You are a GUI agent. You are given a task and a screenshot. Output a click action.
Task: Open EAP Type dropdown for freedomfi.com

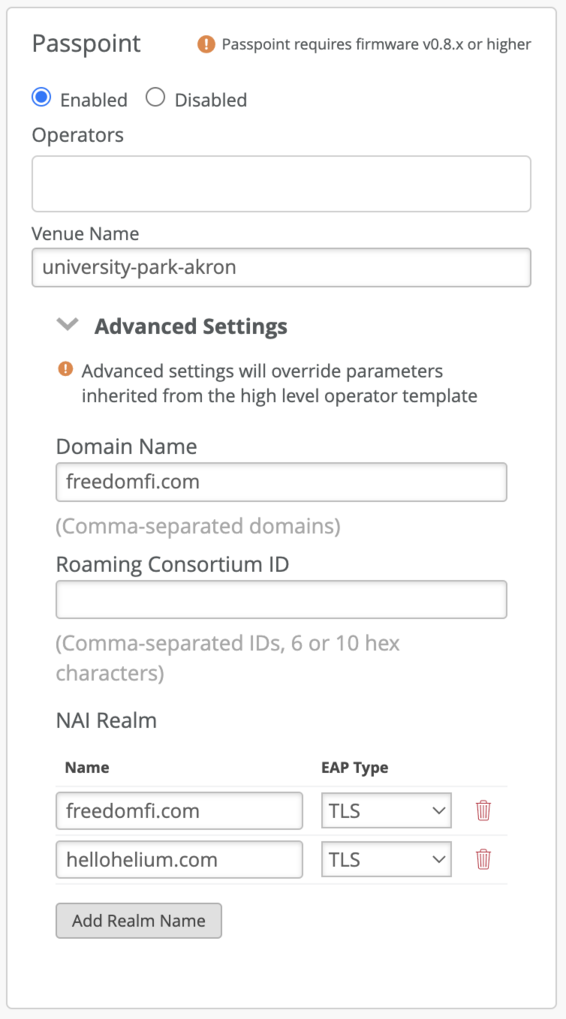click(387, 810)
